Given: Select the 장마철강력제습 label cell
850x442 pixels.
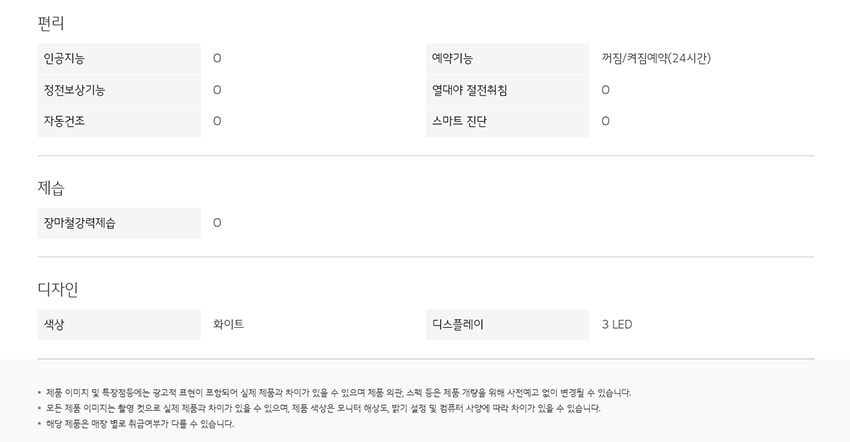Looking at the screenshot, I should [x=79, y=223].
